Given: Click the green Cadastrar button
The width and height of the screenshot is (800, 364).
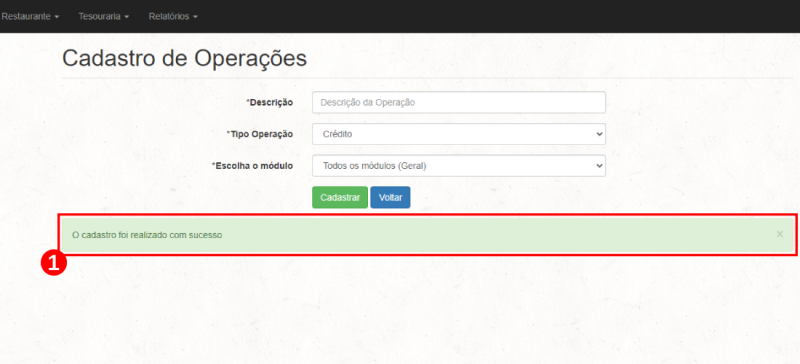Looking at the screenshot, I should (x=340, y=198).
